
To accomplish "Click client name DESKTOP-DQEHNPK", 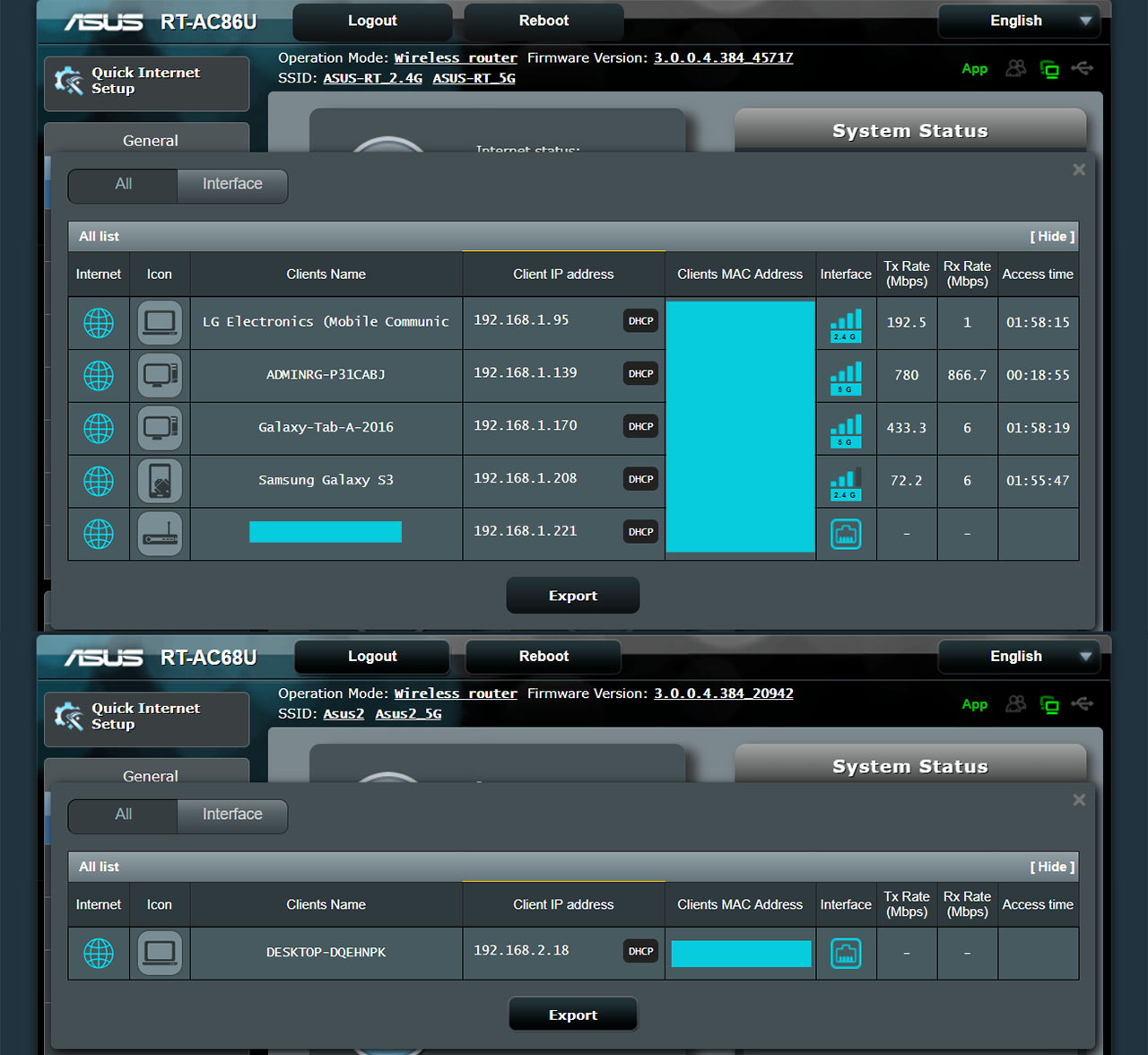I will [x=326, y=953].
